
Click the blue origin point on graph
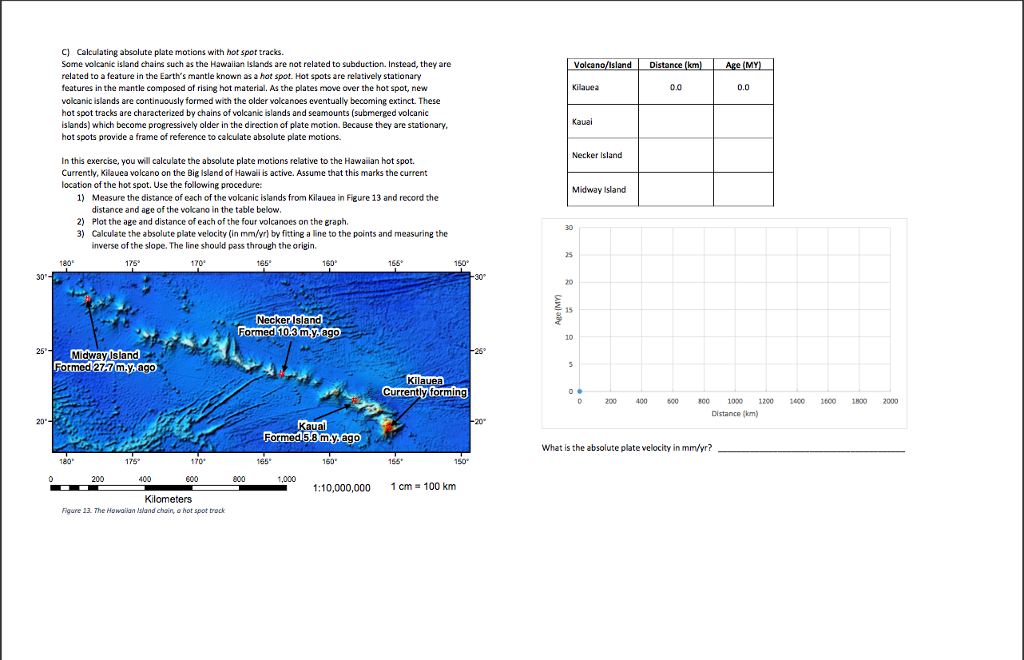[579, 392]
